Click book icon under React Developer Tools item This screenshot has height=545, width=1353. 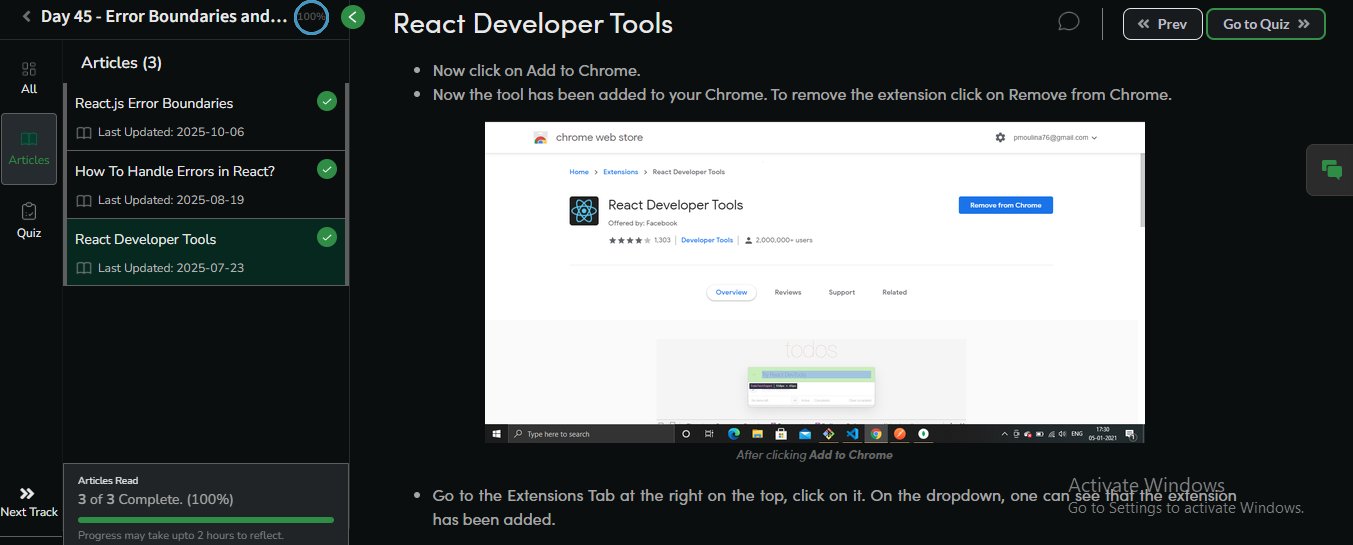tap(84, 268)
